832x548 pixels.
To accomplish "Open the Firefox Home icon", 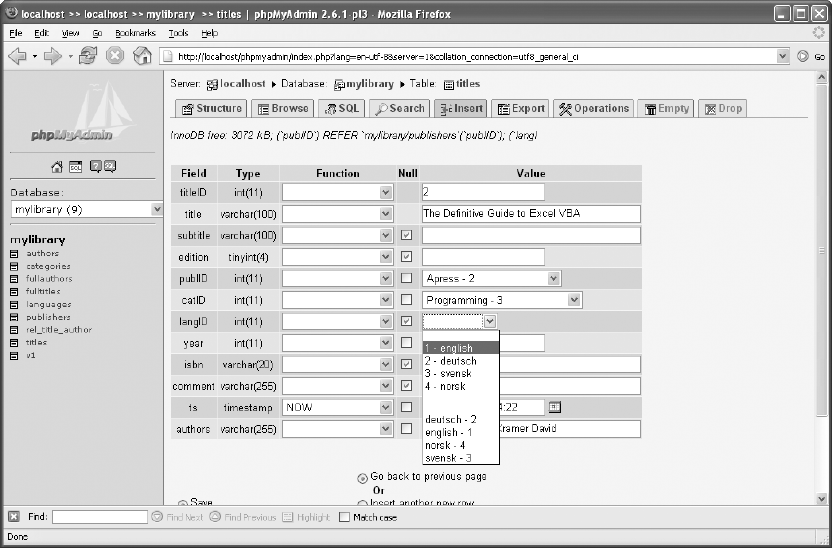I will [x=142, y=56].
